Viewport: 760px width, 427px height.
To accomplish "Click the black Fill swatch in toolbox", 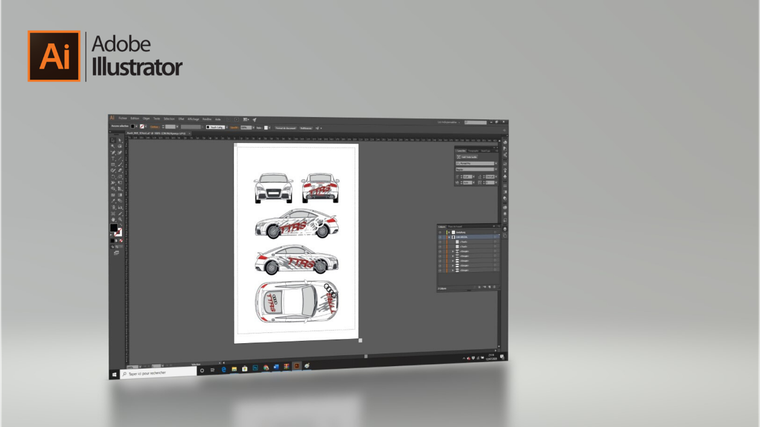I will 114,227.
